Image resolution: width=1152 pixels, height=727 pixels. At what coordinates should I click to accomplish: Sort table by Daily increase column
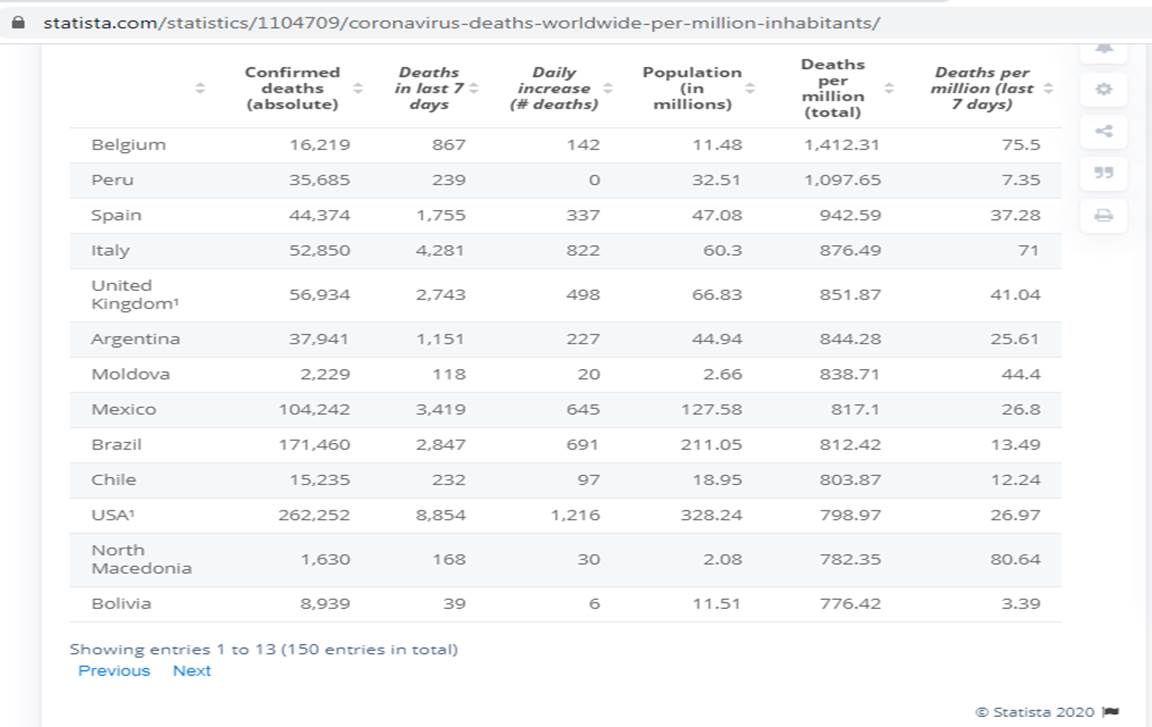click(554, 88)
